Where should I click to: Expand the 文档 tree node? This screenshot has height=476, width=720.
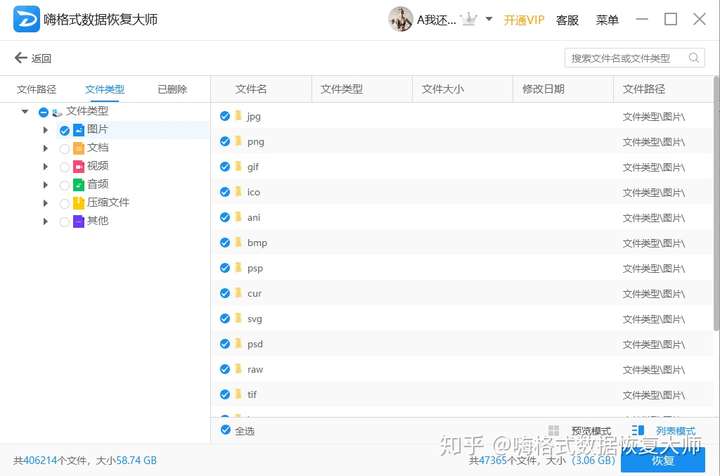pyautogui.click(x=45, y=148)
